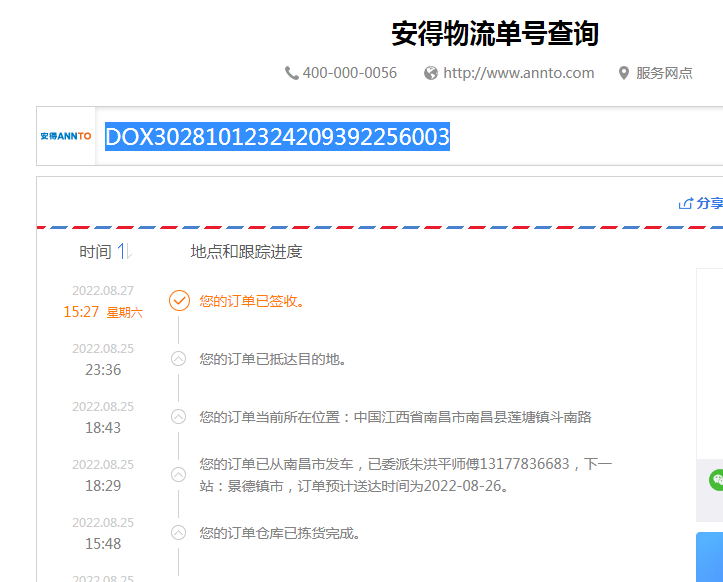Click the 分享 share link
The image size is (723, 582).
coord(710,203)
